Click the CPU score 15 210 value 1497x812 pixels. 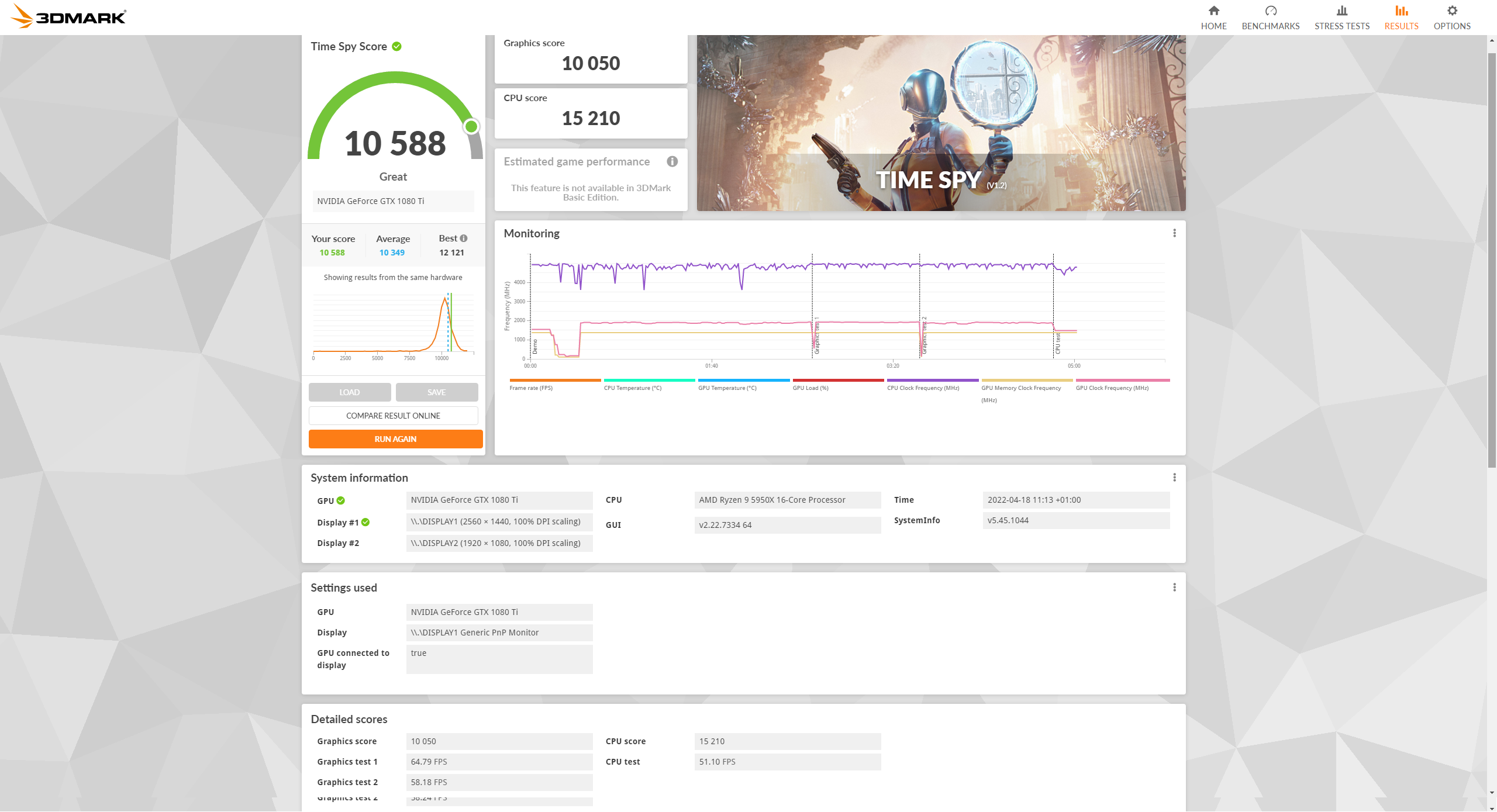[591, 118]
